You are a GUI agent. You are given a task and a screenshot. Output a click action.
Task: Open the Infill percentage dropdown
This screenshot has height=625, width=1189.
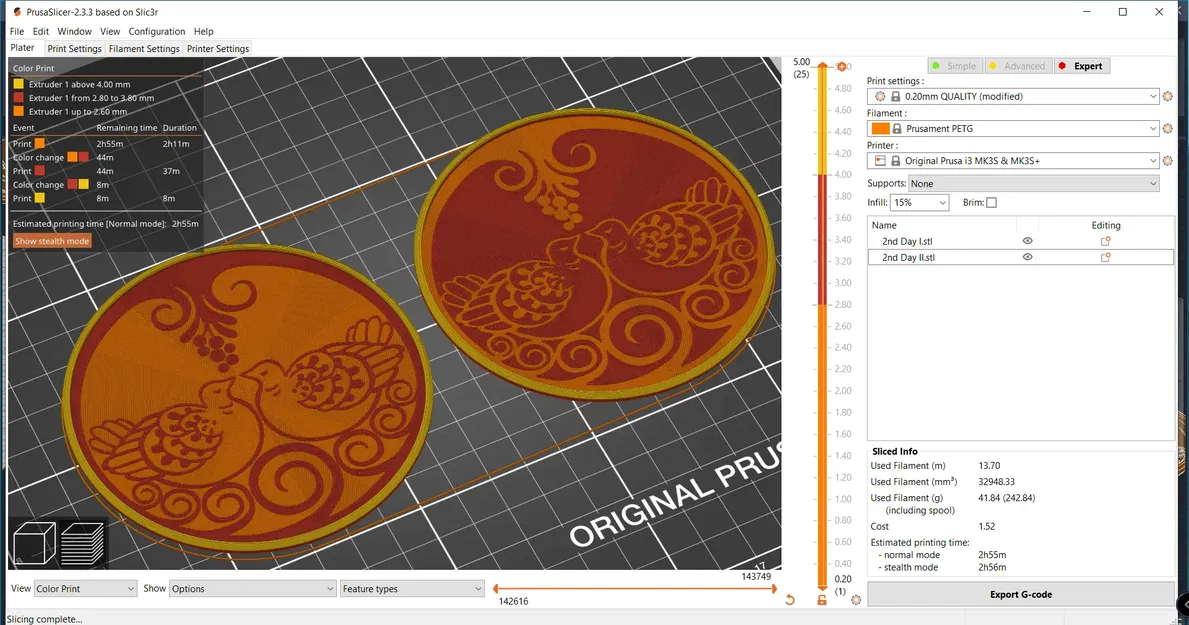tap(919, 203)
